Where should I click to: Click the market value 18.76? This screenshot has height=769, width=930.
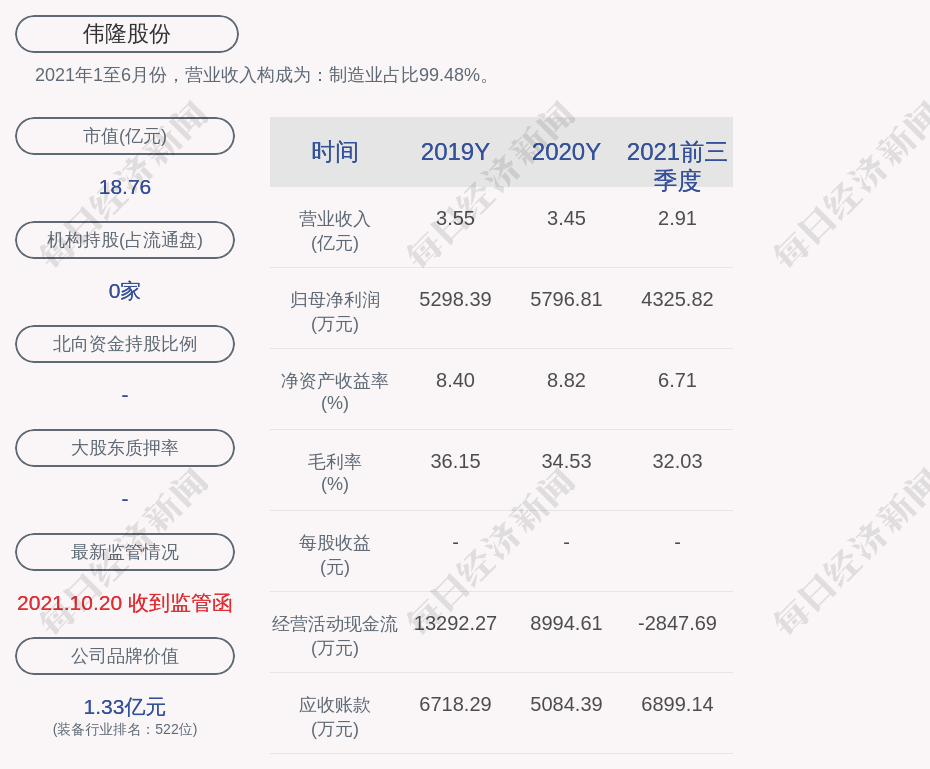pos(125,187)
